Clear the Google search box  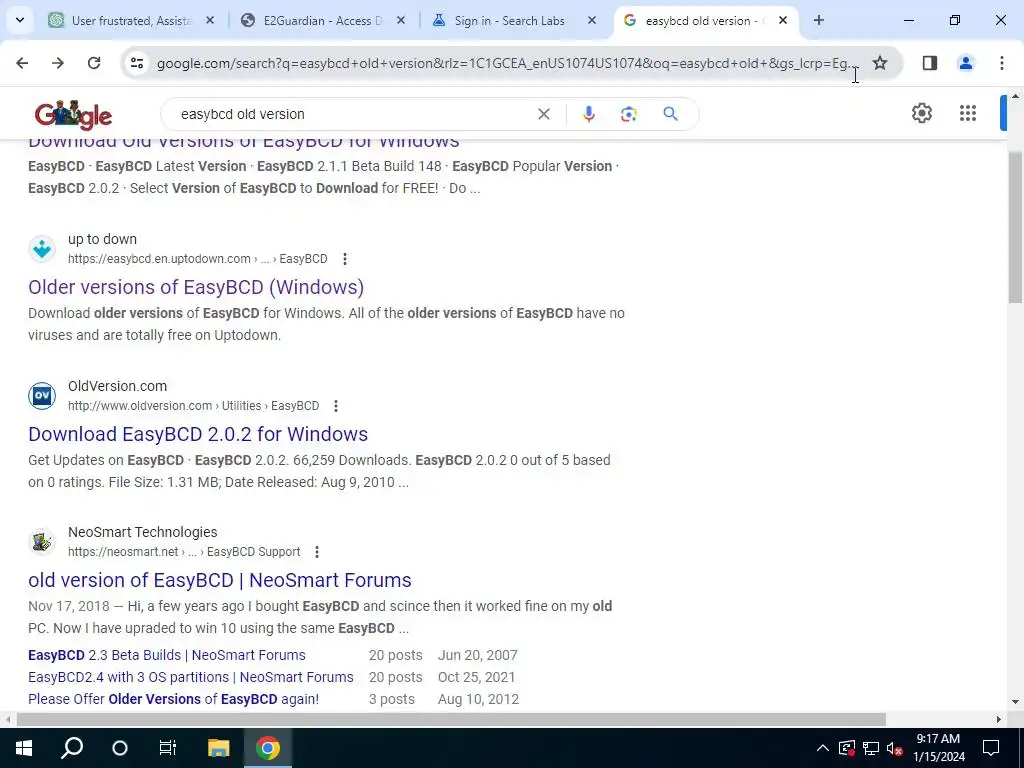[x=543, y=114]
